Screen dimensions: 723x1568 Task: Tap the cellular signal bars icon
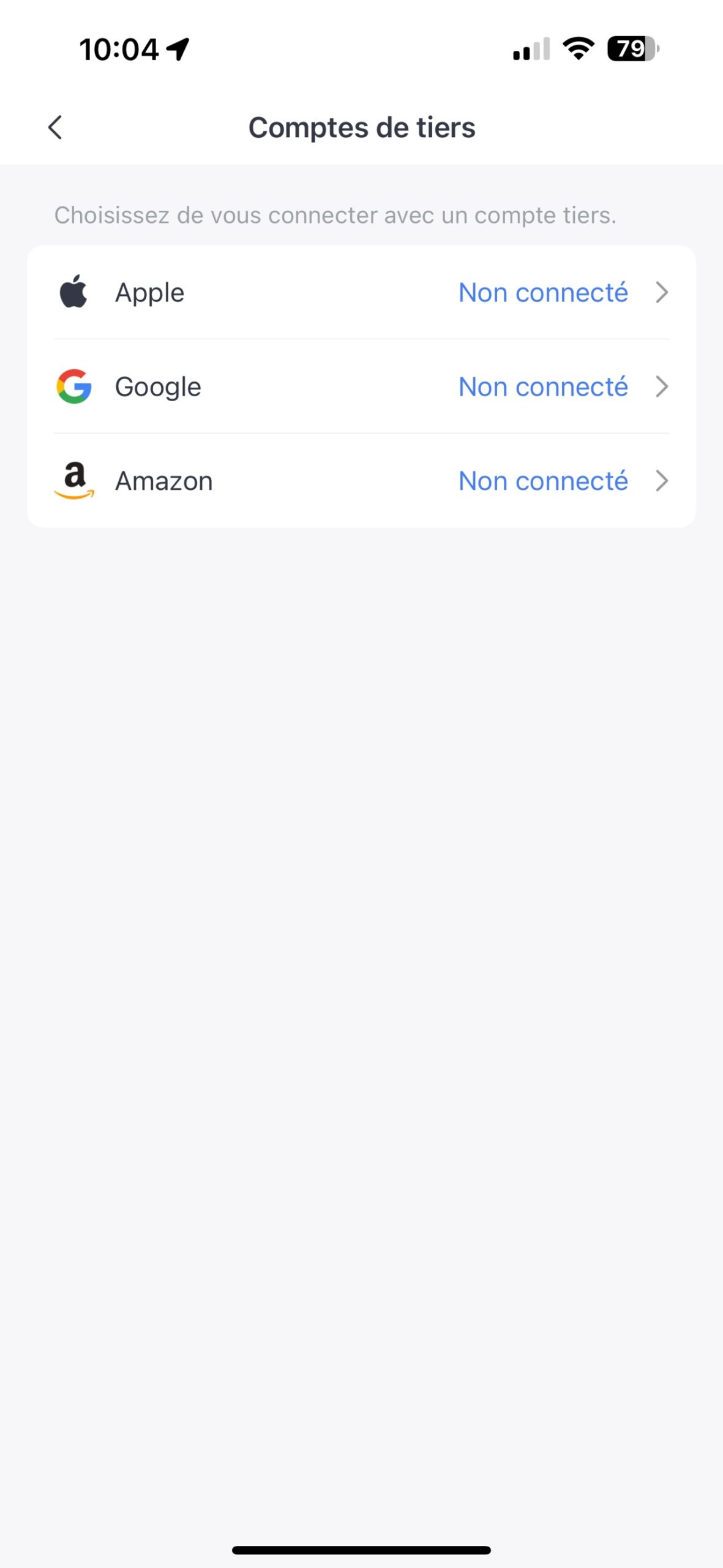tap(531, 49)
